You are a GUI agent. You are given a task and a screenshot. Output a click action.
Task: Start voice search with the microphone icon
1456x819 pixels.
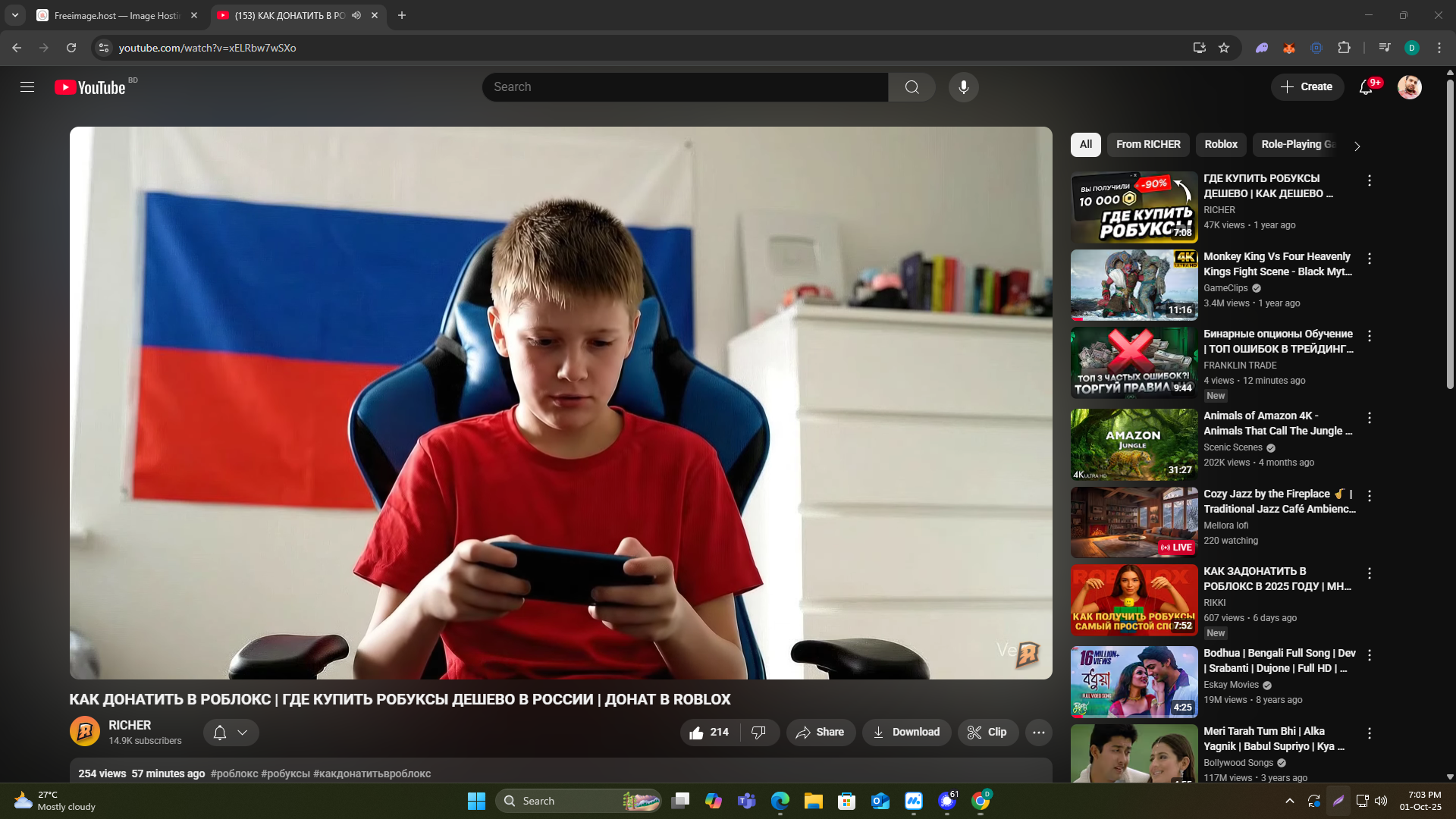(963, 87)
